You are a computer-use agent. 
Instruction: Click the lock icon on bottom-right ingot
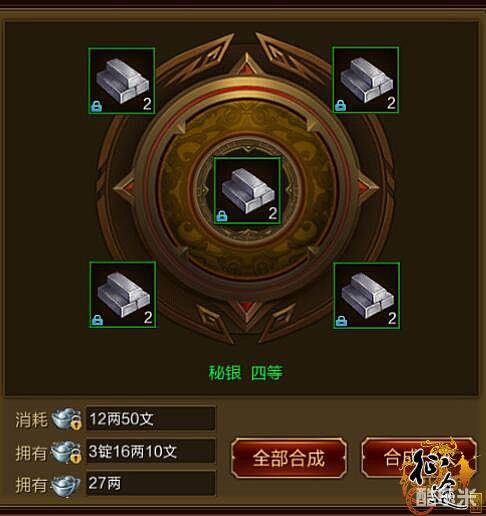pos(341,321)
